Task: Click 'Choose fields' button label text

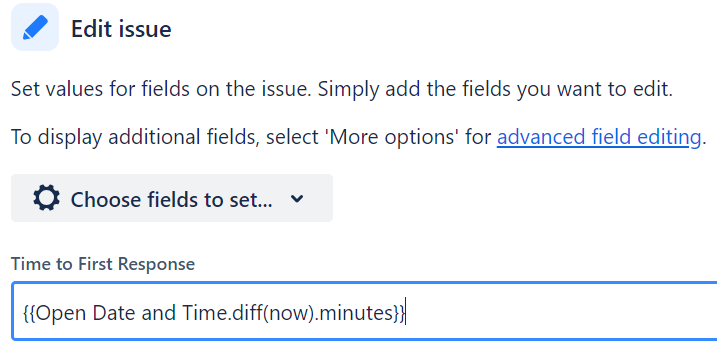Action: coord(171,200)
